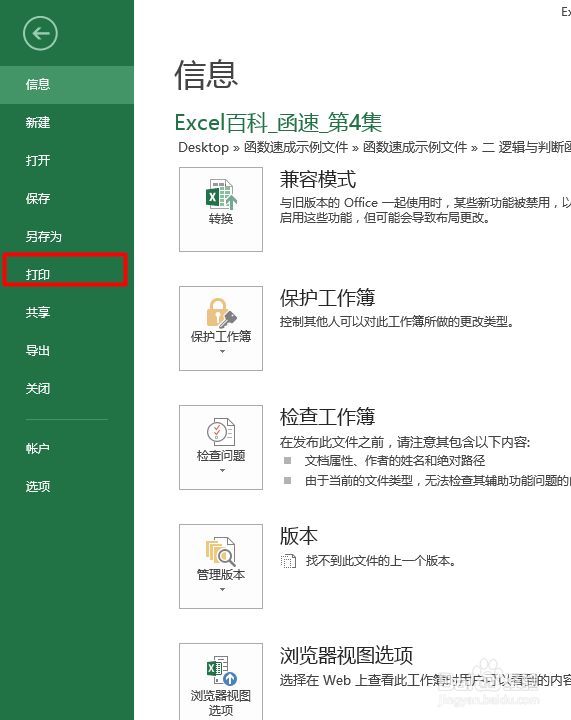Click the back arrow circle icon
This screenshot has height=720, width=571.
click(x=40, y=33)
